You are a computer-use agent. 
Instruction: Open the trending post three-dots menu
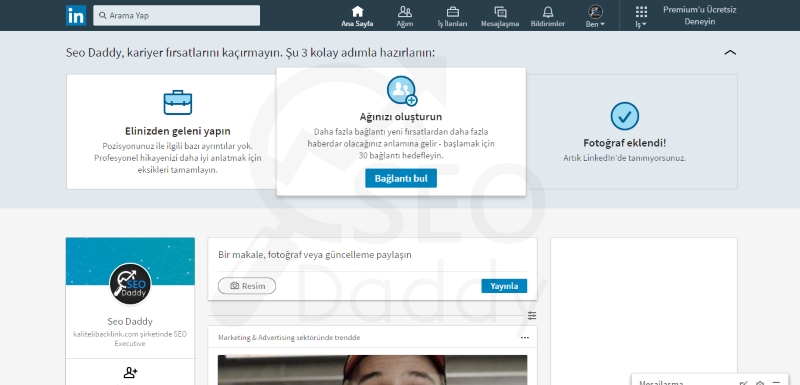click(x=524, y=338)
